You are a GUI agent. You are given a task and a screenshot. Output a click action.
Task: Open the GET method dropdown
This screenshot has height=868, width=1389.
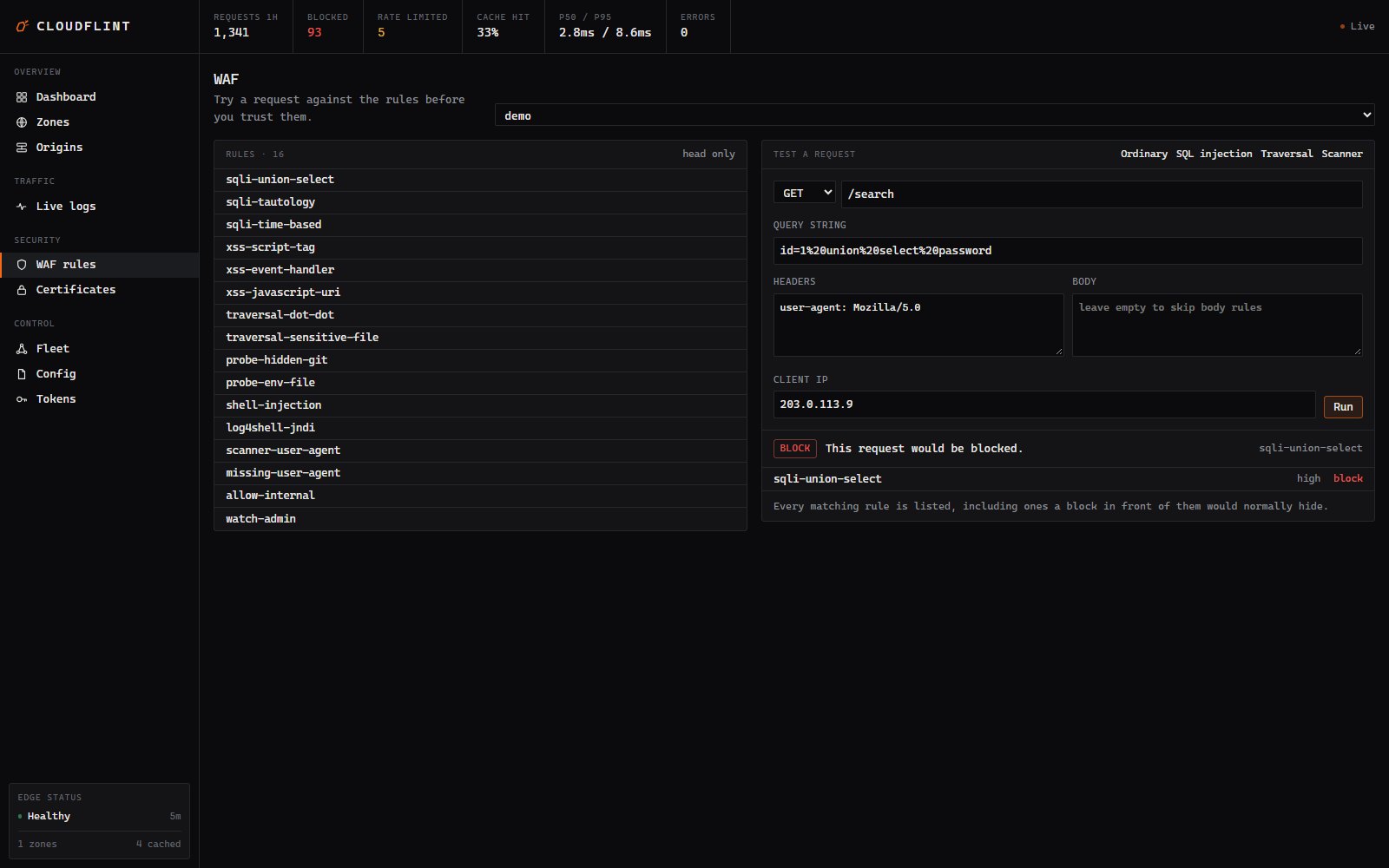click(x=804, y=193)
